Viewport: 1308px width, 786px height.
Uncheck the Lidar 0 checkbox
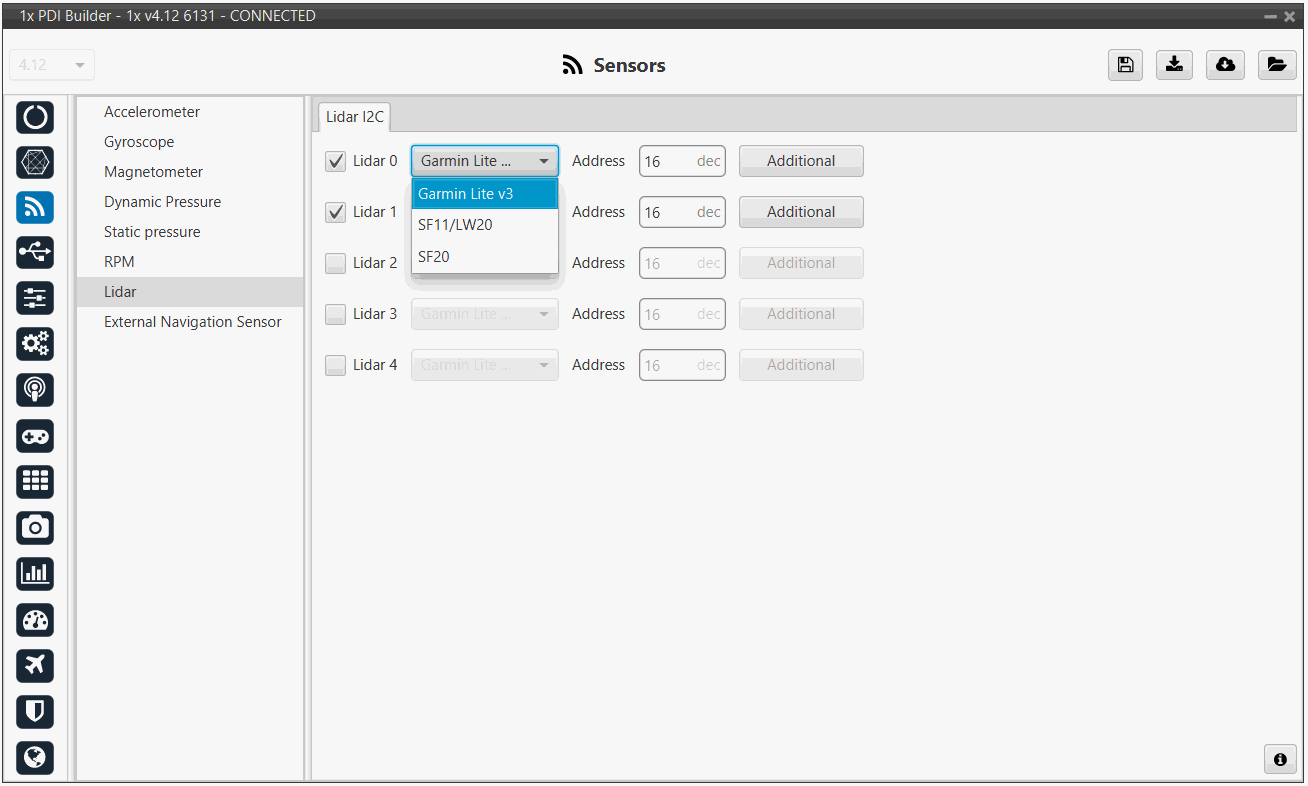[x=336, y=161]
